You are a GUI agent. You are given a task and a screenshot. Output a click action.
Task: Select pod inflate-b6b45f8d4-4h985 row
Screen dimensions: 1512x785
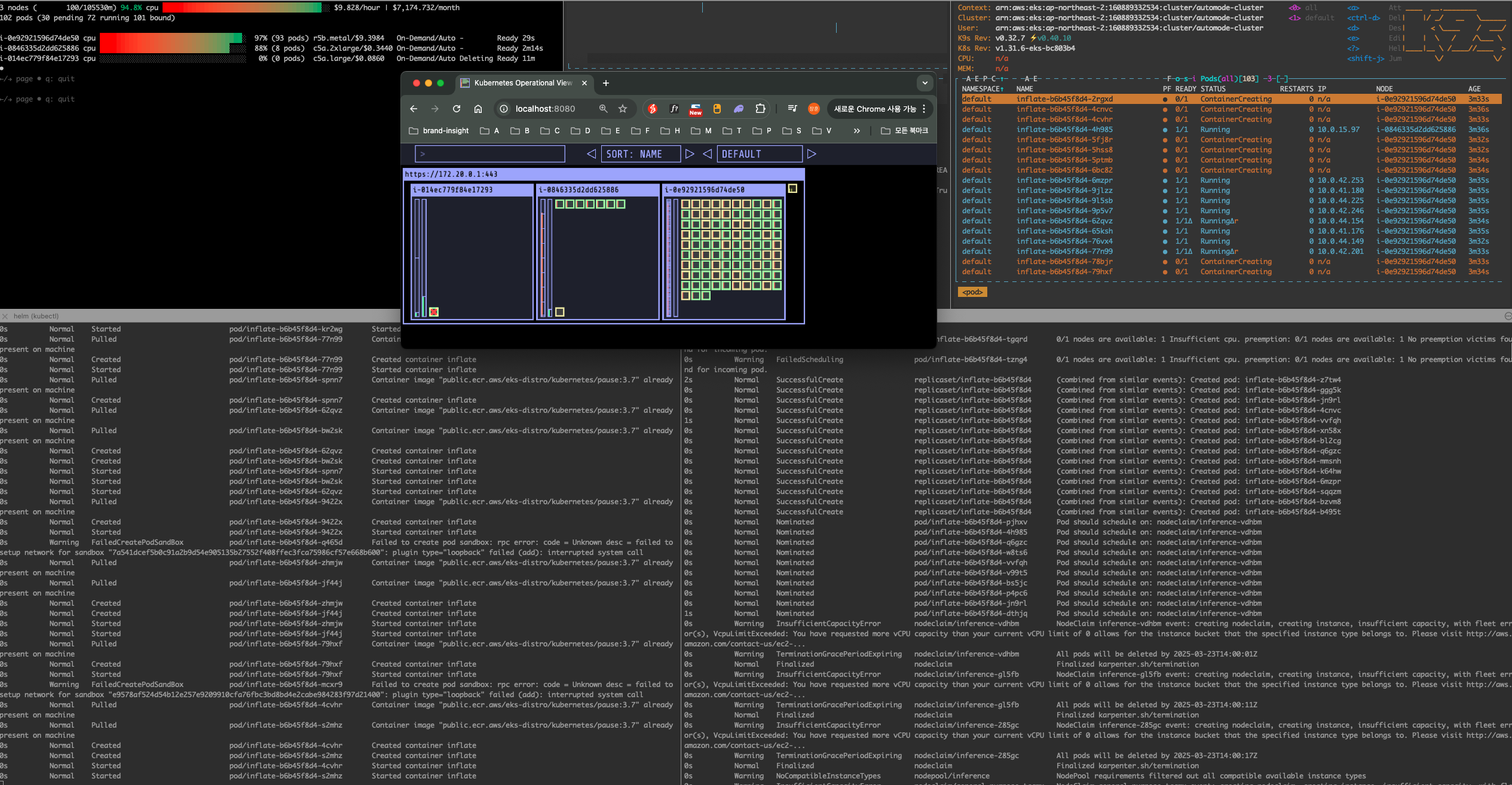click(x=1064, y=130)
